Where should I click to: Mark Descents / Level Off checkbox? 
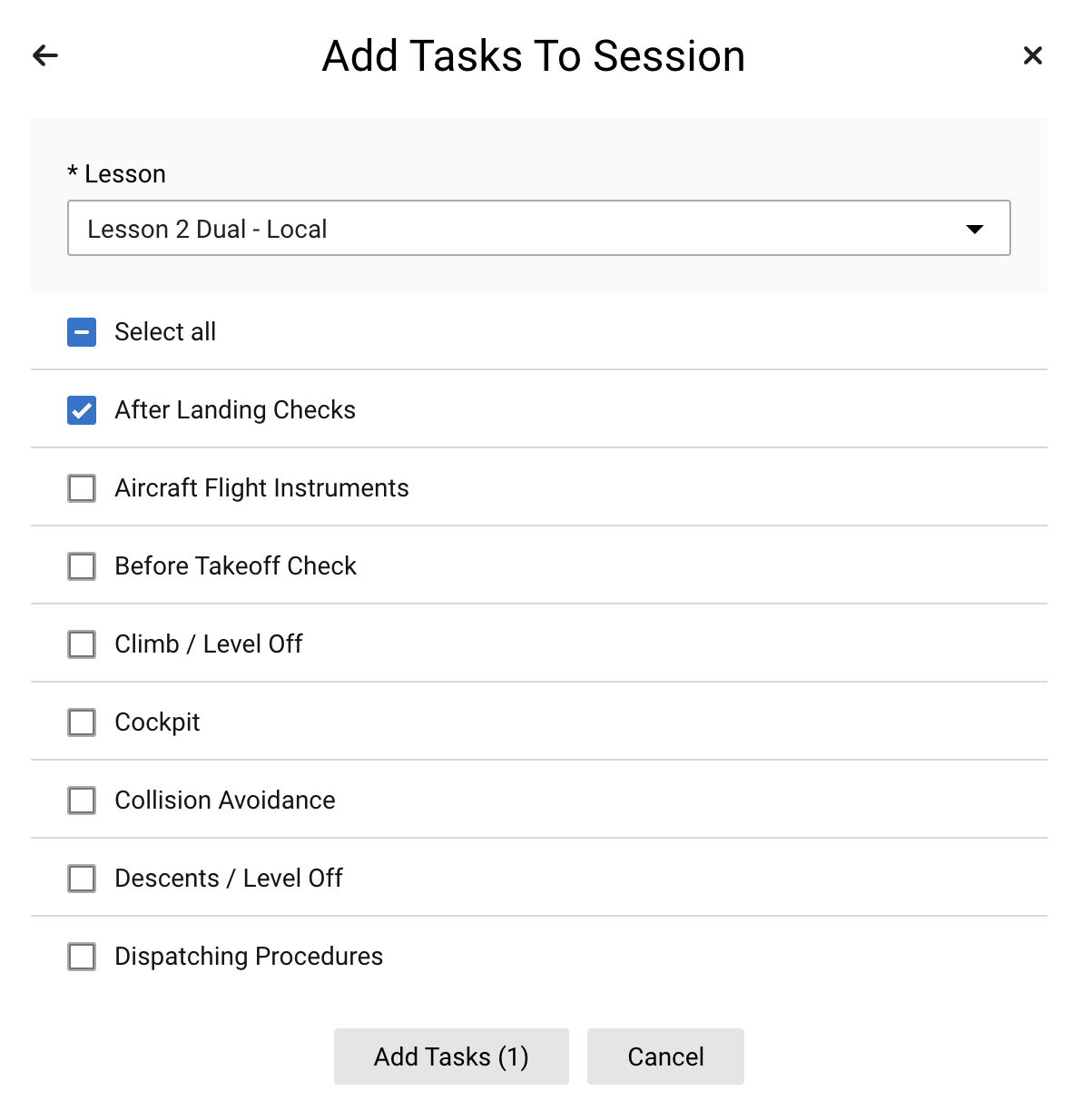point(82,879)
